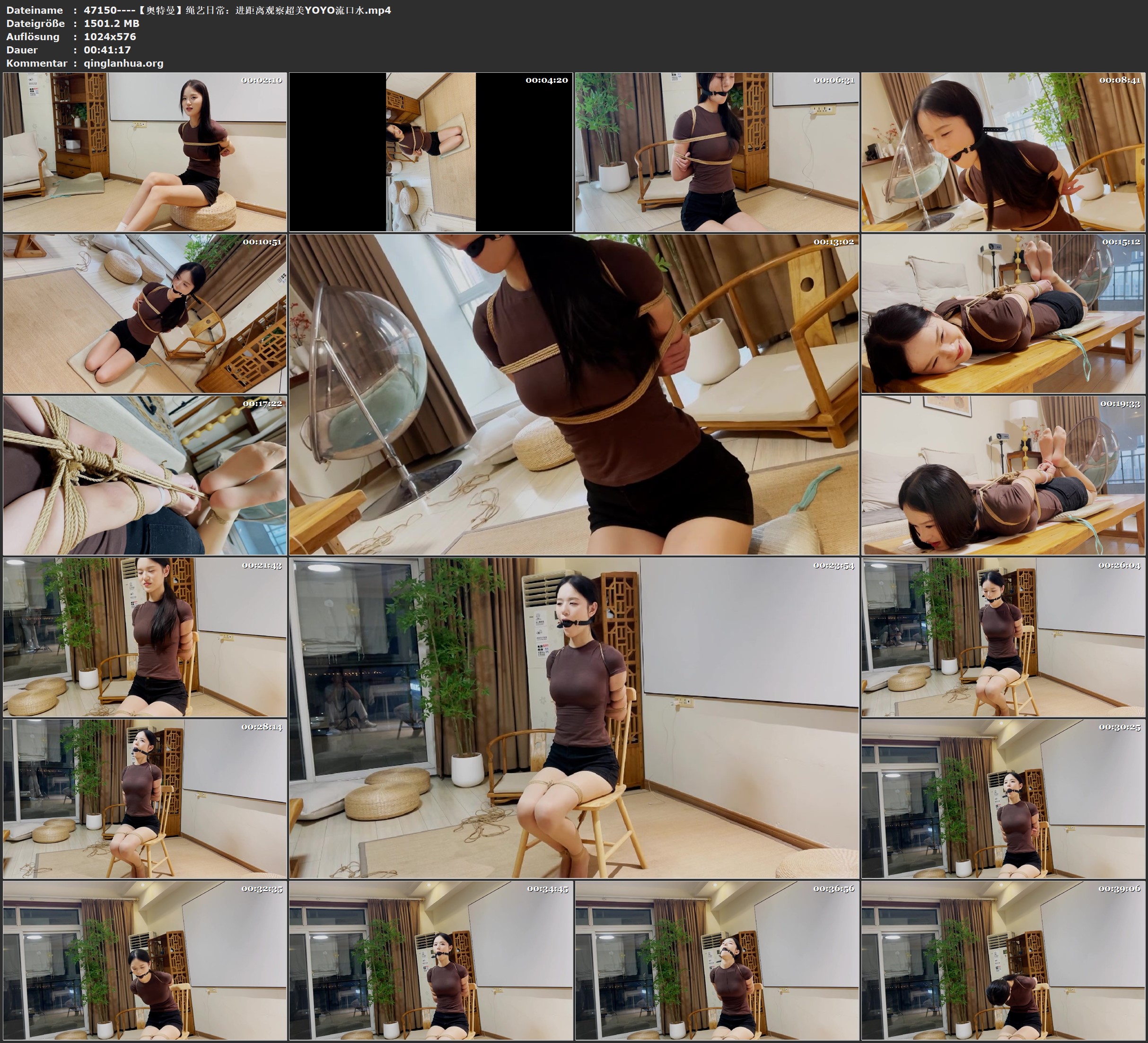Select the frame at 00:17:22
The image size is (1148, 1043).
[145, 475]
